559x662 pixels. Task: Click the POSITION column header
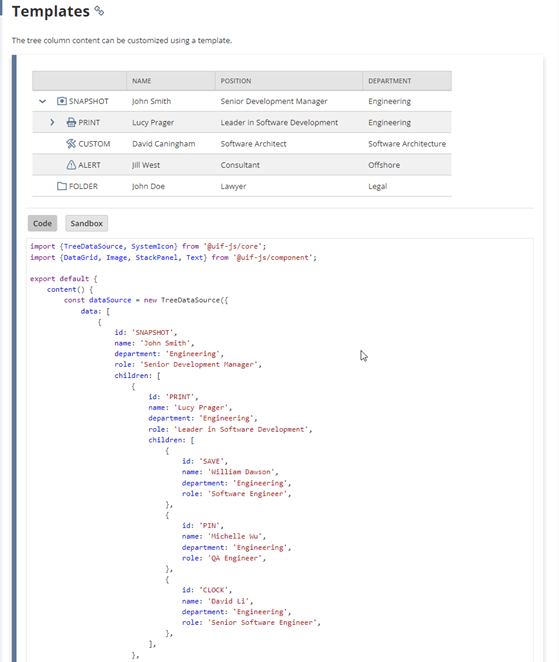pyautogui.click(x=289, y=81)
